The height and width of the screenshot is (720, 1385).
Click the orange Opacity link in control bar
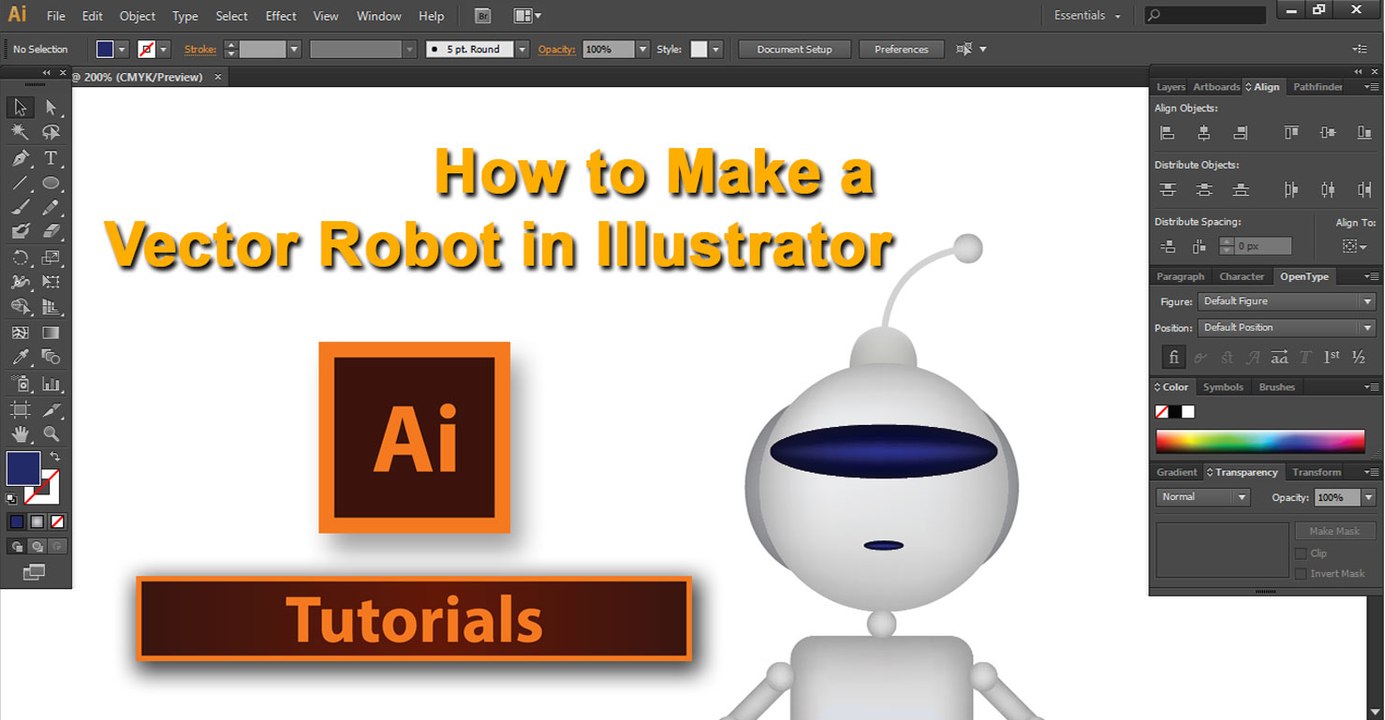pyautogui.click(x=557, y=49)
